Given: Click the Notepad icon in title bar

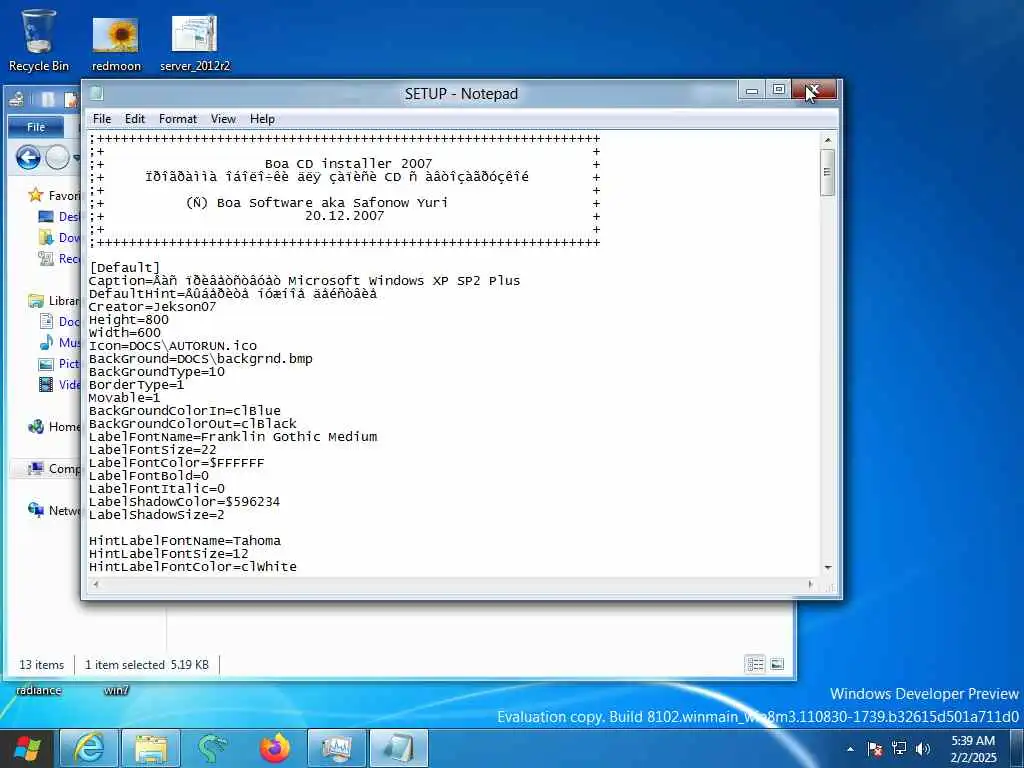Looking at the screenshot, I should pyautogui.click(x=97, y=93).
